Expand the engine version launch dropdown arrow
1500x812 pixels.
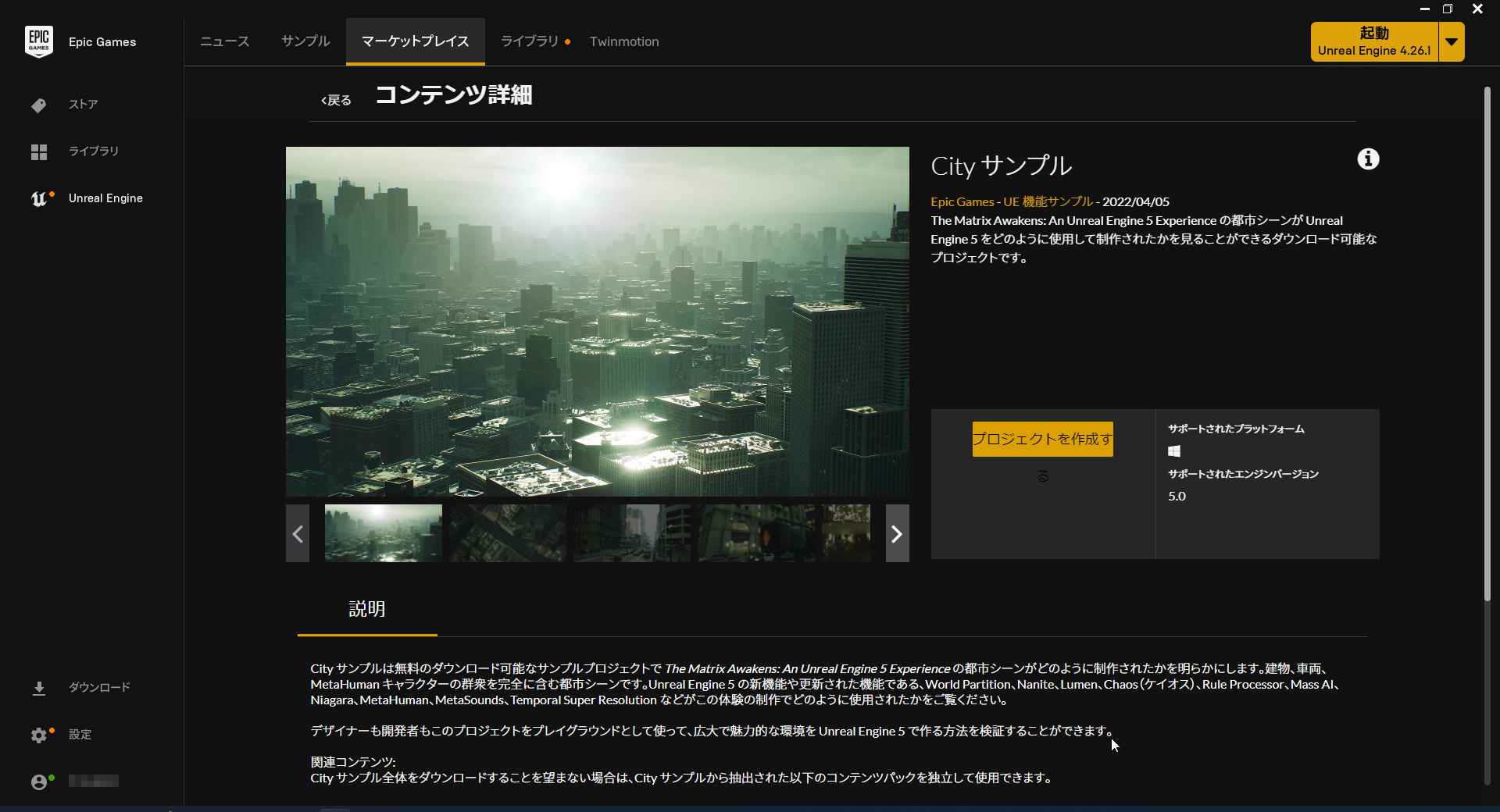point(1452,41)
